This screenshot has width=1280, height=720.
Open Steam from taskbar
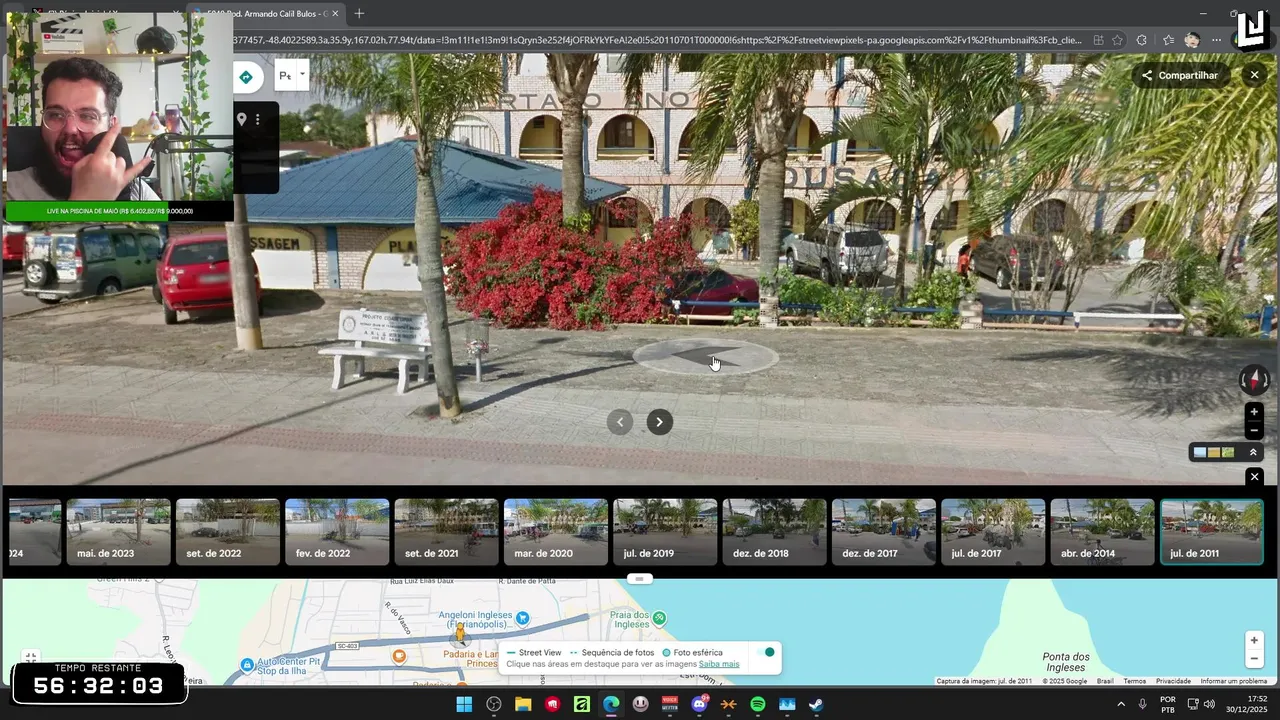(x=816, y=704)
